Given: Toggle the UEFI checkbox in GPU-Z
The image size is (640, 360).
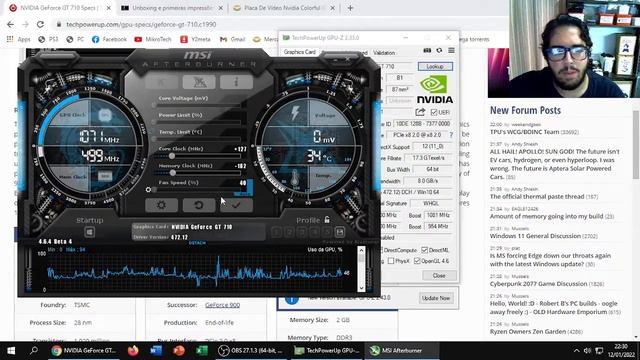Looking at the screenshot, I should tap(434, 112).
